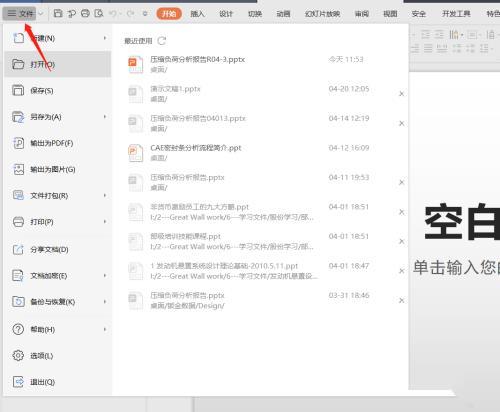This screenshot has height=412, width=500.
Task: Click the 文件 menu button
Action: click(x=20, y=14)
